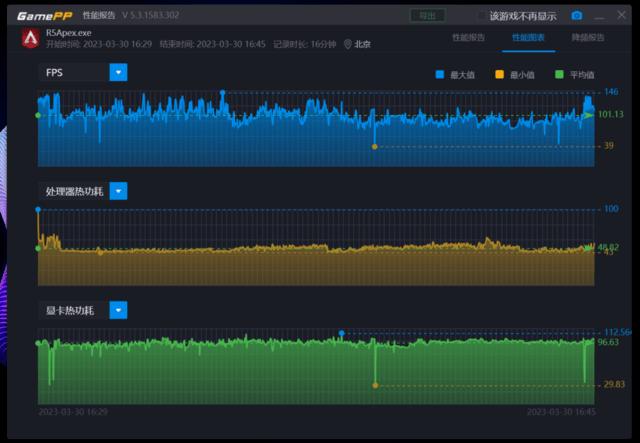Click the location pin icon beside 北京
640x443 pixels.
pos(348,44)
